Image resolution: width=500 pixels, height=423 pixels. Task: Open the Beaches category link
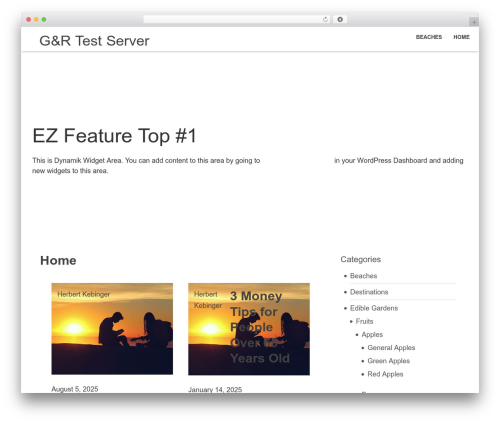[363, 276]
